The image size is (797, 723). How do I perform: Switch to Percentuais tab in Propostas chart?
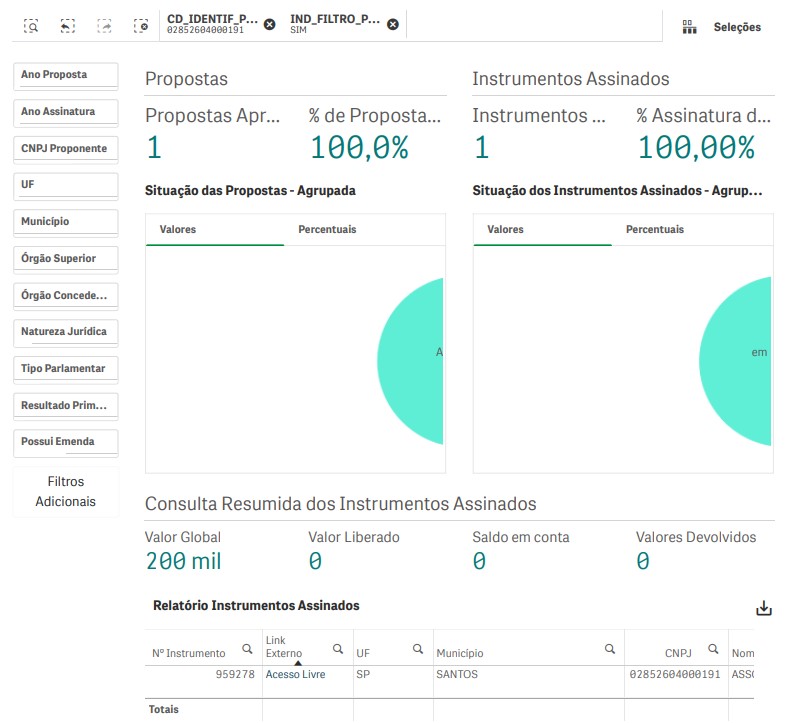tap(327, 229)
